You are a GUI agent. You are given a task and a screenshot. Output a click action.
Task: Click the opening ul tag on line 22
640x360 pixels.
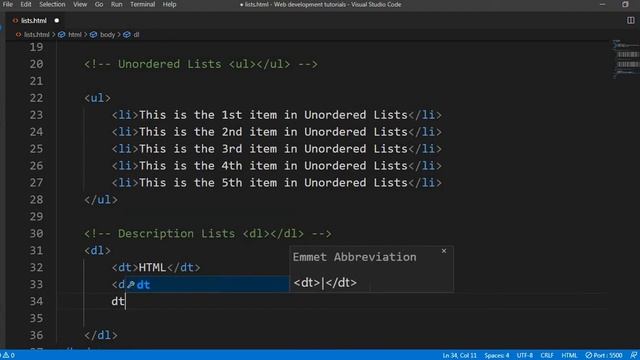point(97,98)
